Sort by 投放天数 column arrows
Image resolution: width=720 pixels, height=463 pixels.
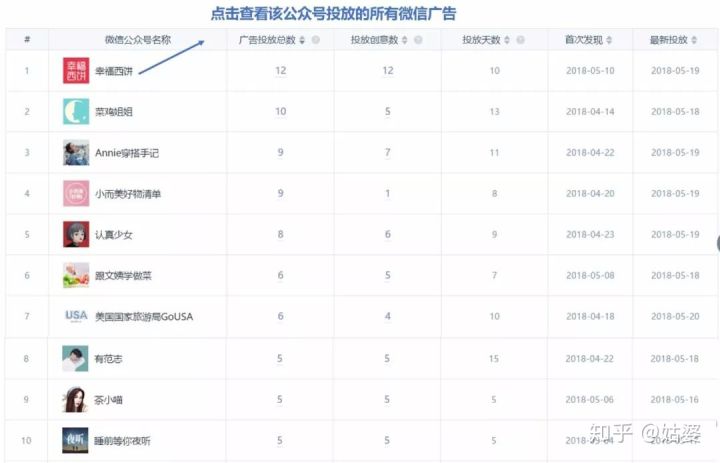click(x=507, y=40)
